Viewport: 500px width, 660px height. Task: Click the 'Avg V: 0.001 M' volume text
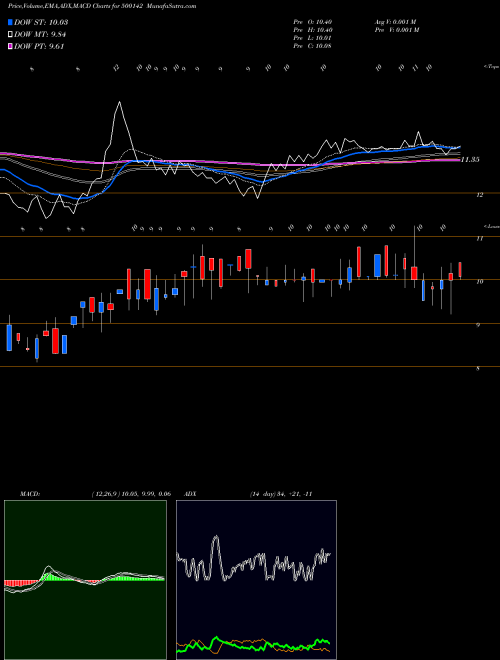[396, 22]
